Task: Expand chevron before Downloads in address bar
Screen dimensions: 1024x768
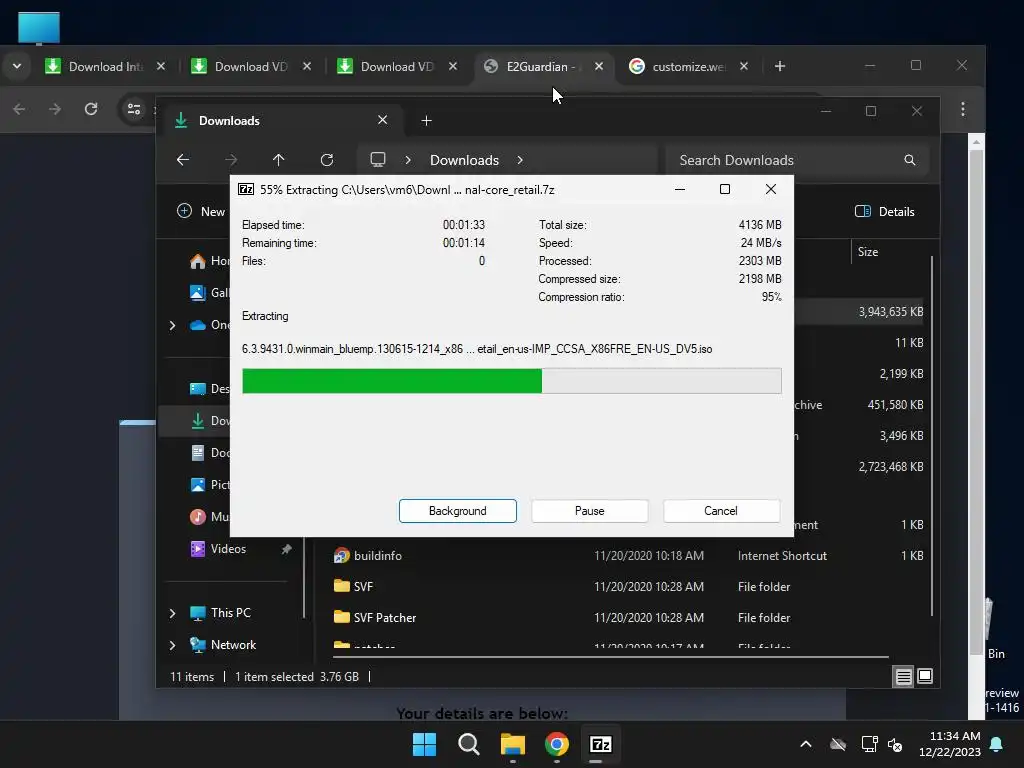Action: pos(408,160)
